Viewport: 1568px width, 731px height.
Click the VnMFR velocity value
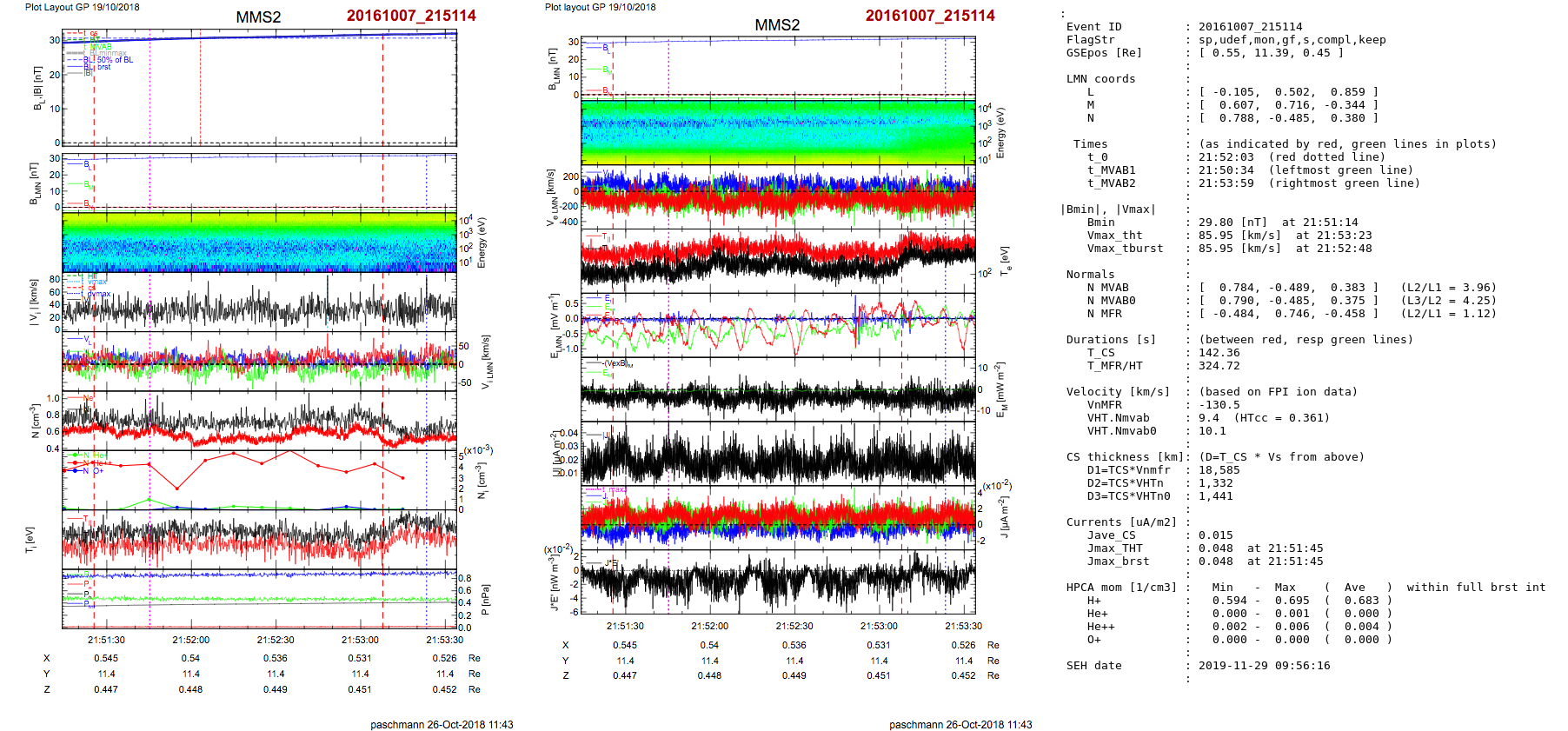(x=1215, y=405)
